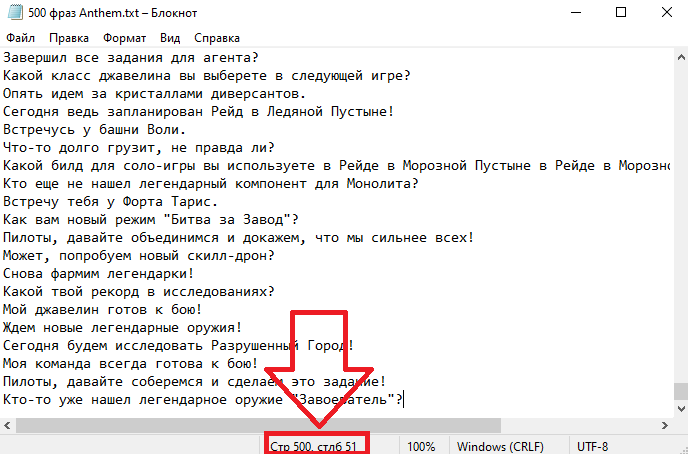Place the cursor in the line "Снова фармим легендарки!"

[98, 273]
